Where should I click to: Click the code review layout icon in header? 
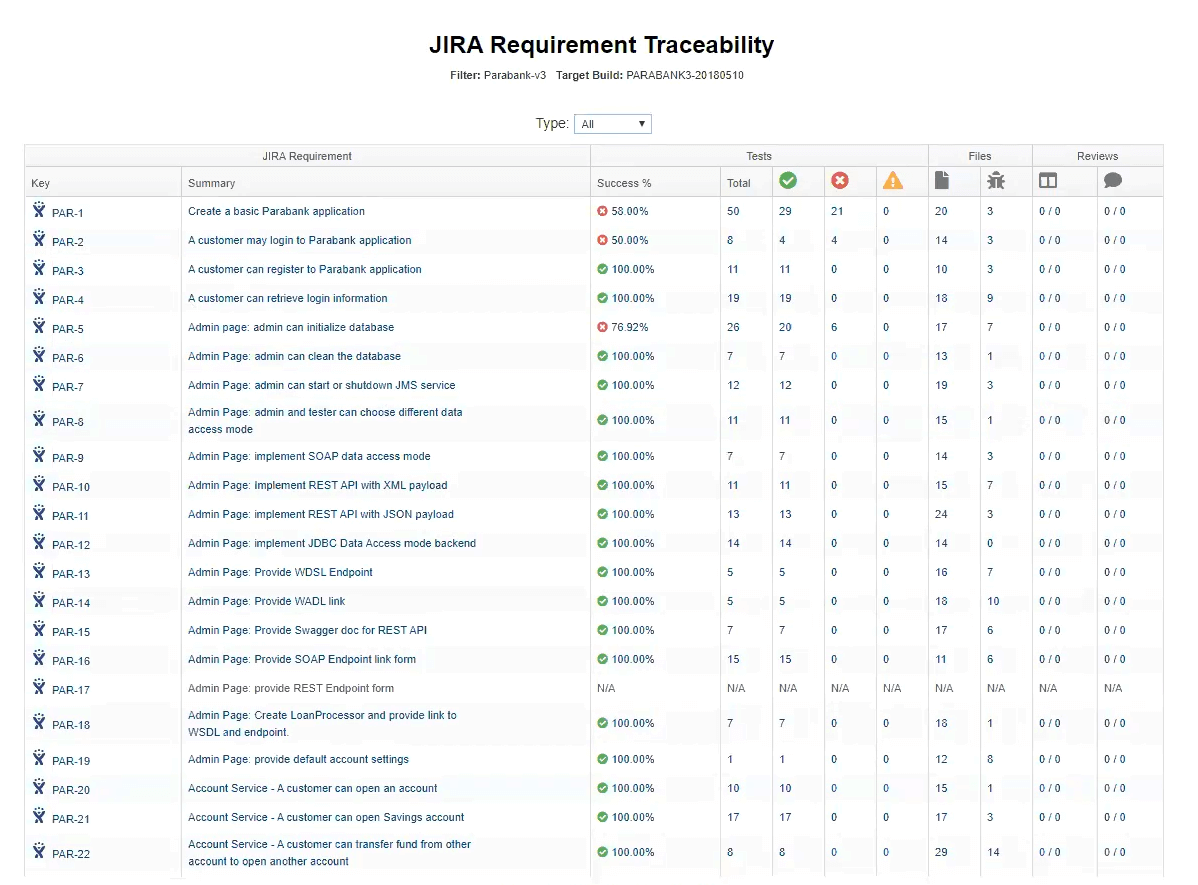(x=1048, y=181)
